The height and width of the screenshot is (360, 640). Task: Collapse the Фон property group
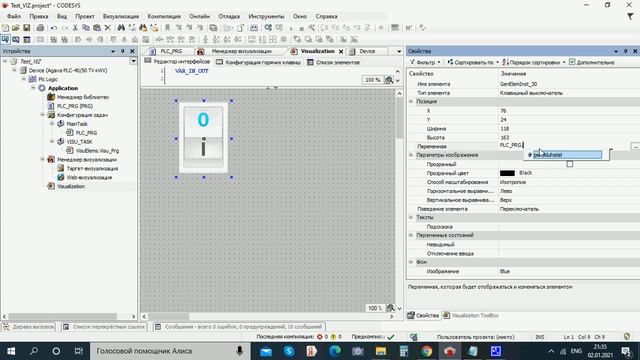pyautogui.click(x=411, y=262)
